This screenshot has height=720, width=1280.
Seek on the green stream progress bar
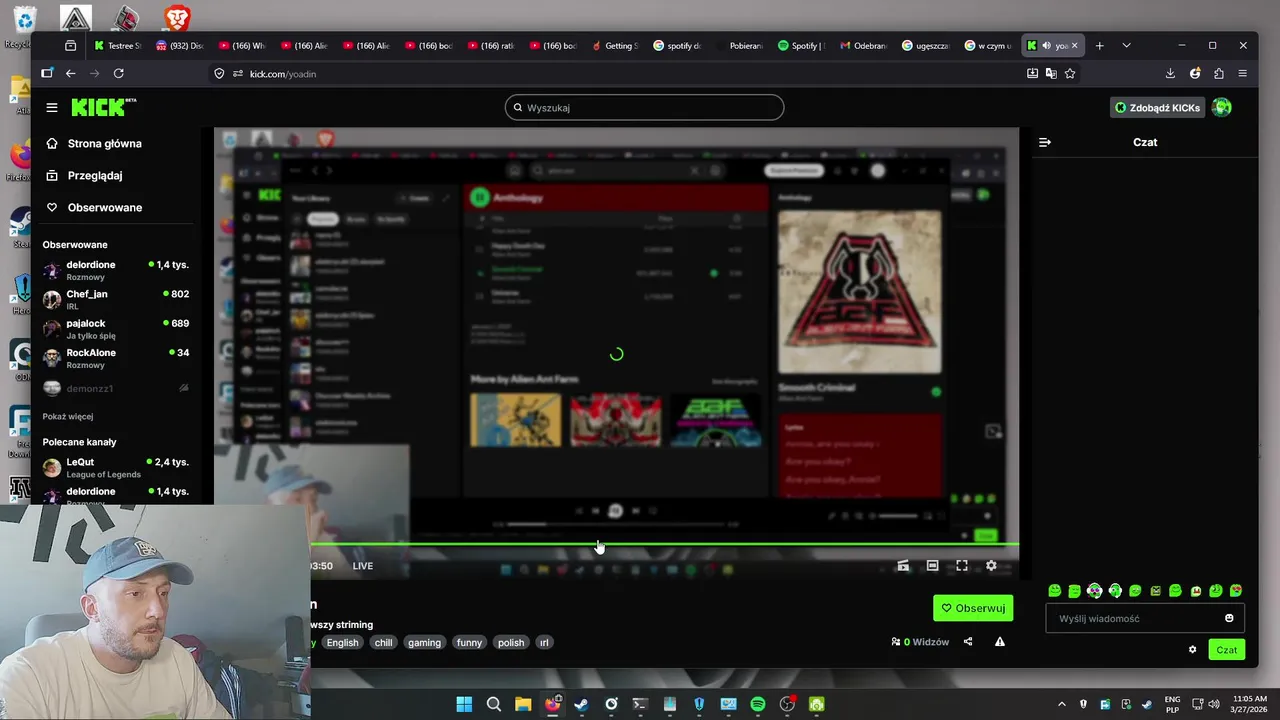coord(664,545)
